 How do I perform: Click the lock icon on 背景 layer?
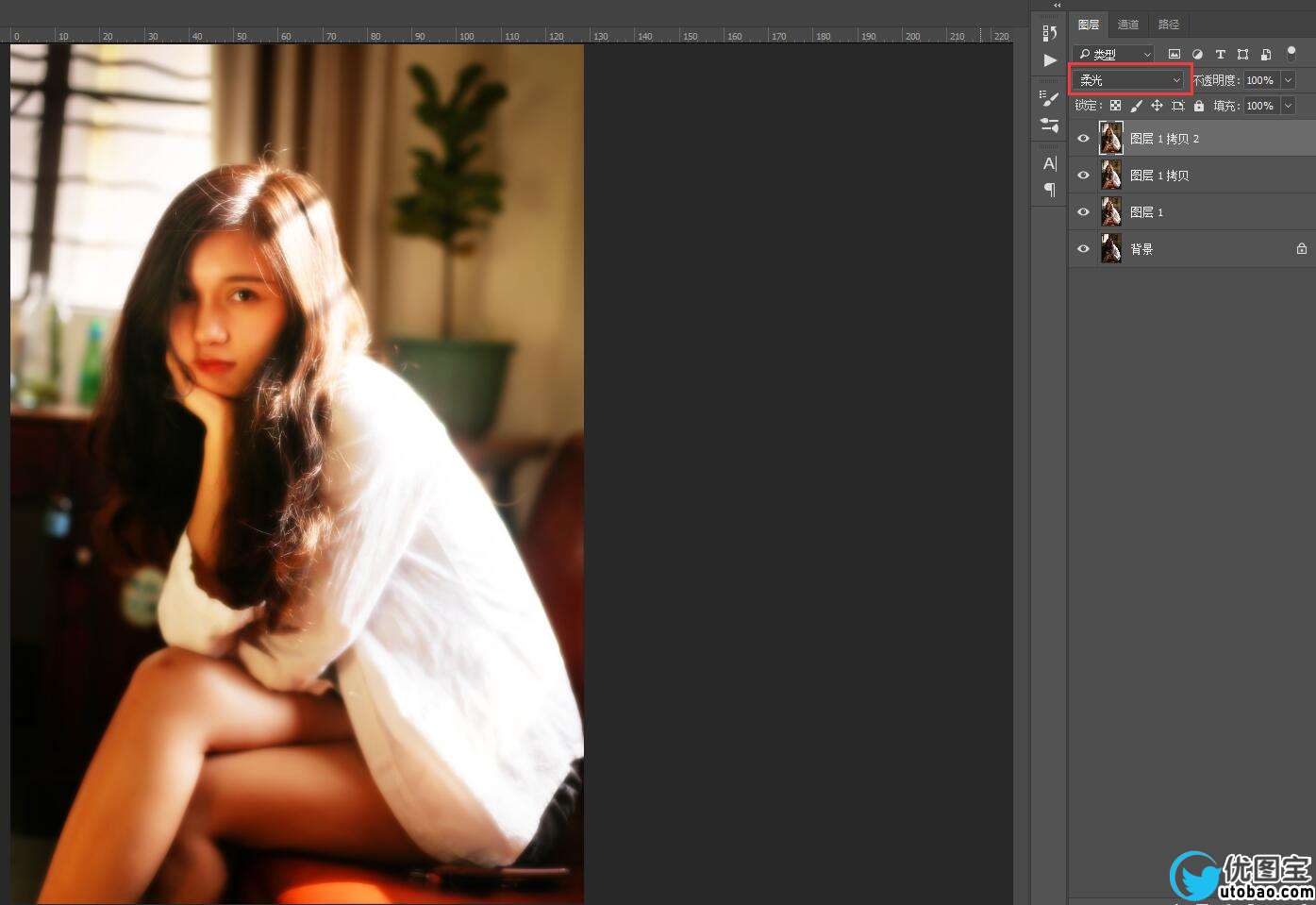point(1302,249)
